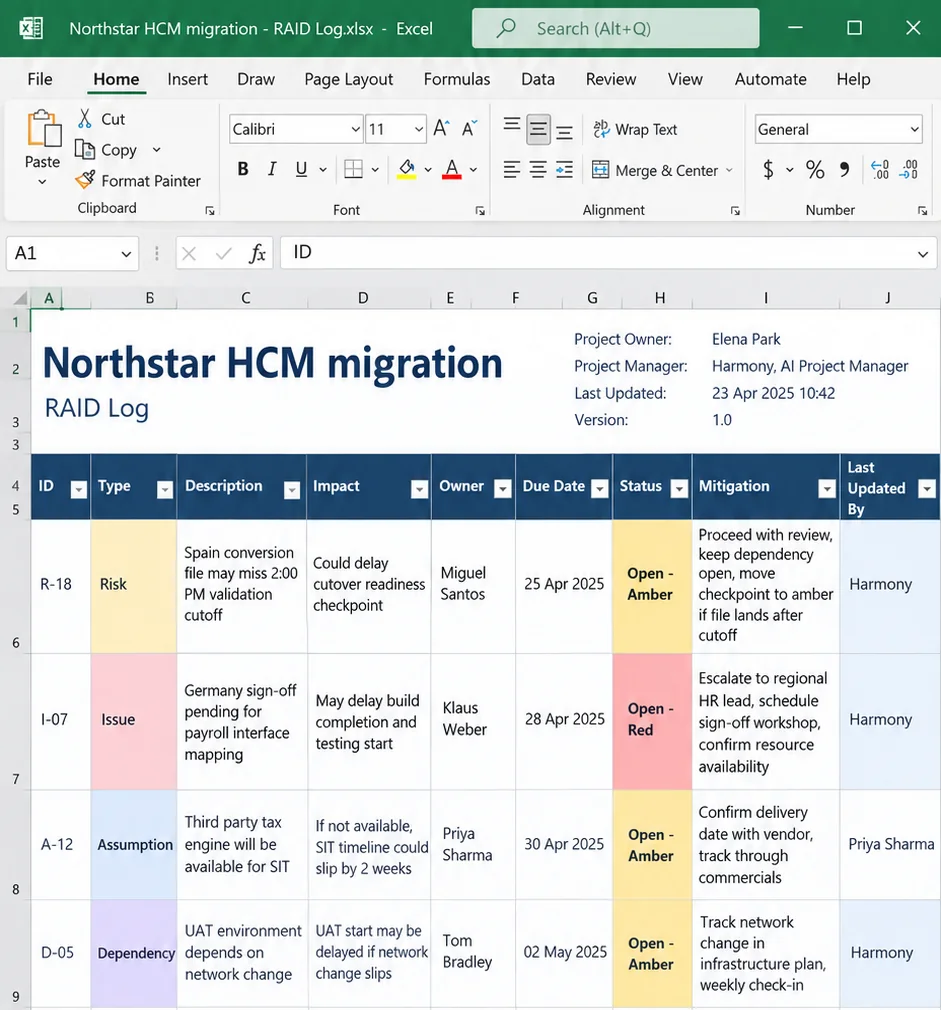The width and height of the screenshot is (941, 1010).
Task: Center text horizontally in cell
Action: coord(538,169)
